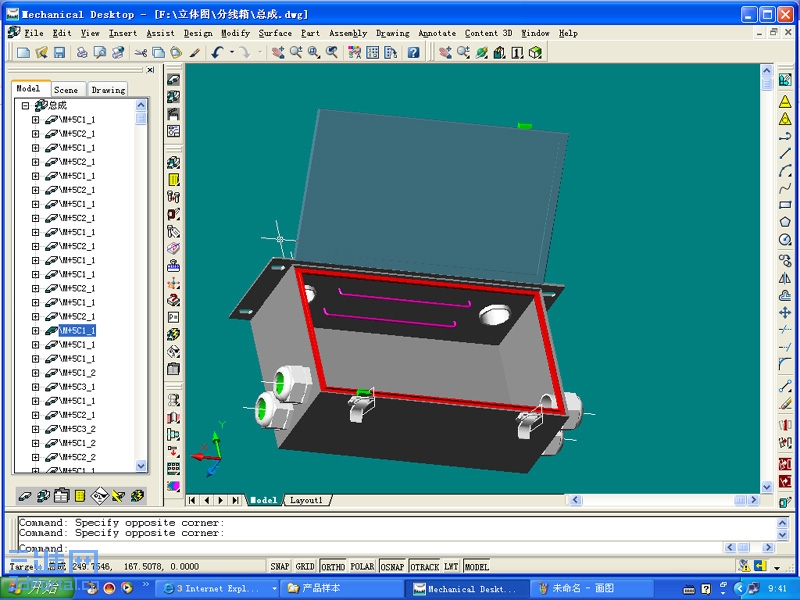Click the Undo arrow icon

(x=217, y=52)
